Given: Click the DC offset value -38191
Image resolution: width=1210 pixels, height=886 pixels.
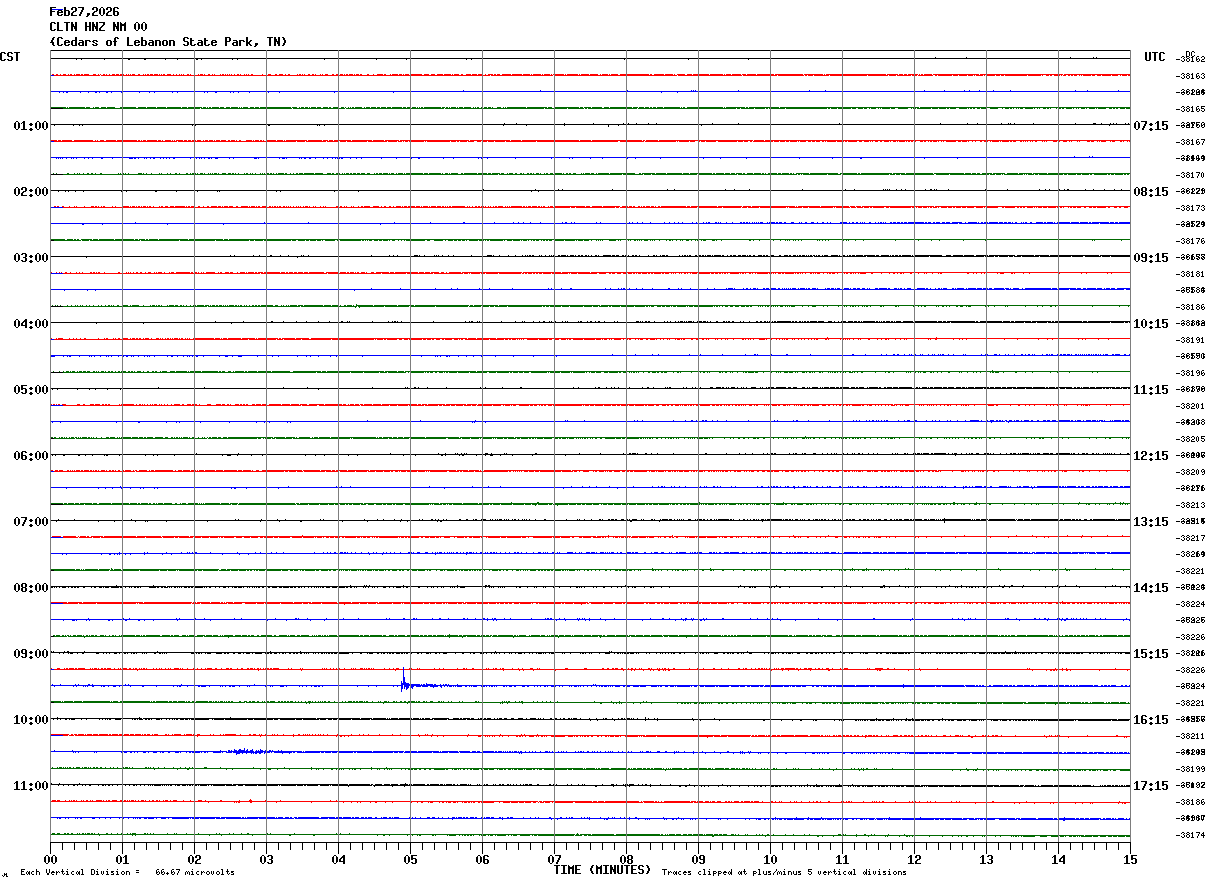Looking at the screenshot, I should pyautogui.click(x=1191, y=340).
